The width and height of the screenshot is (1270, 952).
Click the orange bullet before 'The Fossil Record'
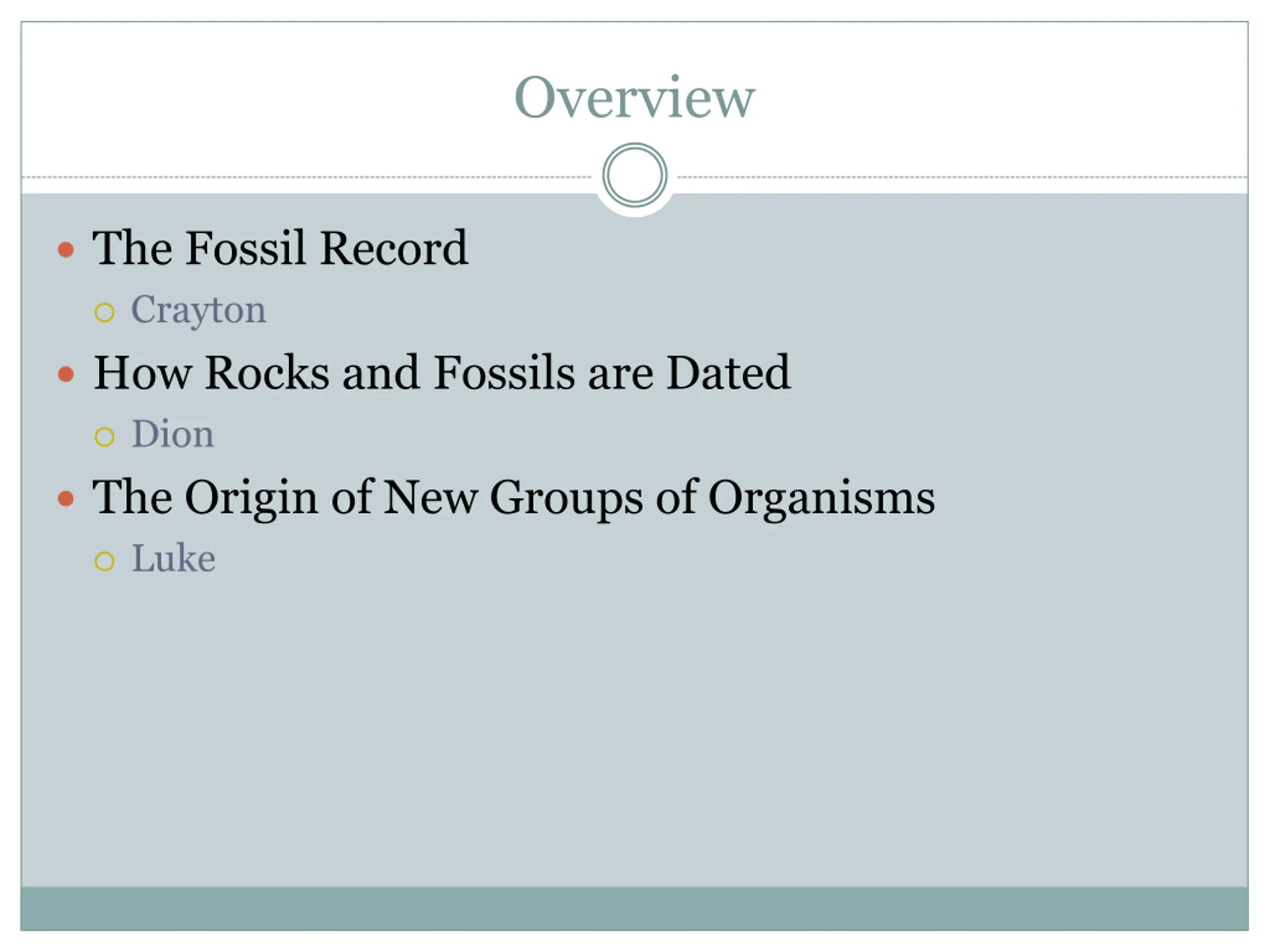(x=66, y=250)
